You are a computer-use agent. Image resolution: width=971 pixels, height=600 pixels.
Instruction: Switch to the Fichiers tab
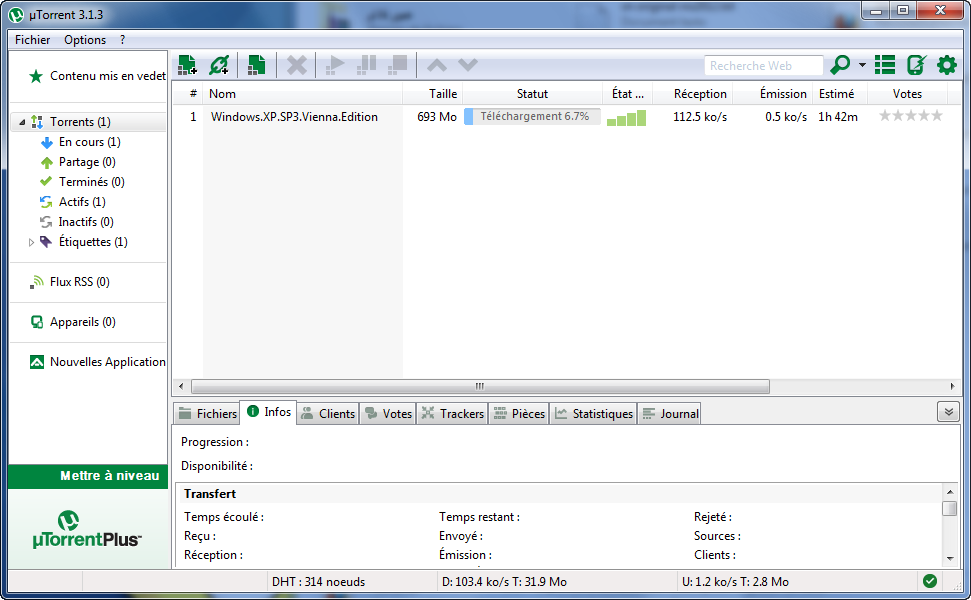coord(207,414)
